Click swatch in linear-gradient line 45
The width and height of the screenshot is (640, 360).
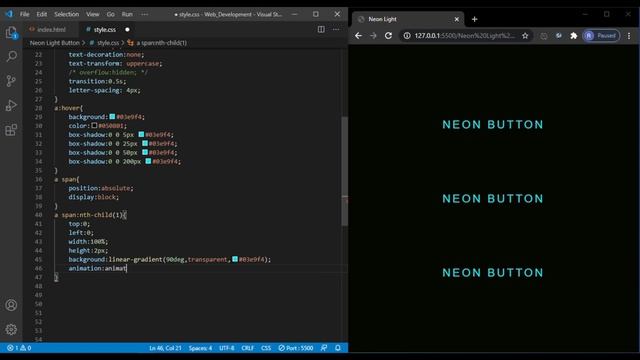pyautogui.click(x=235, y=259)
